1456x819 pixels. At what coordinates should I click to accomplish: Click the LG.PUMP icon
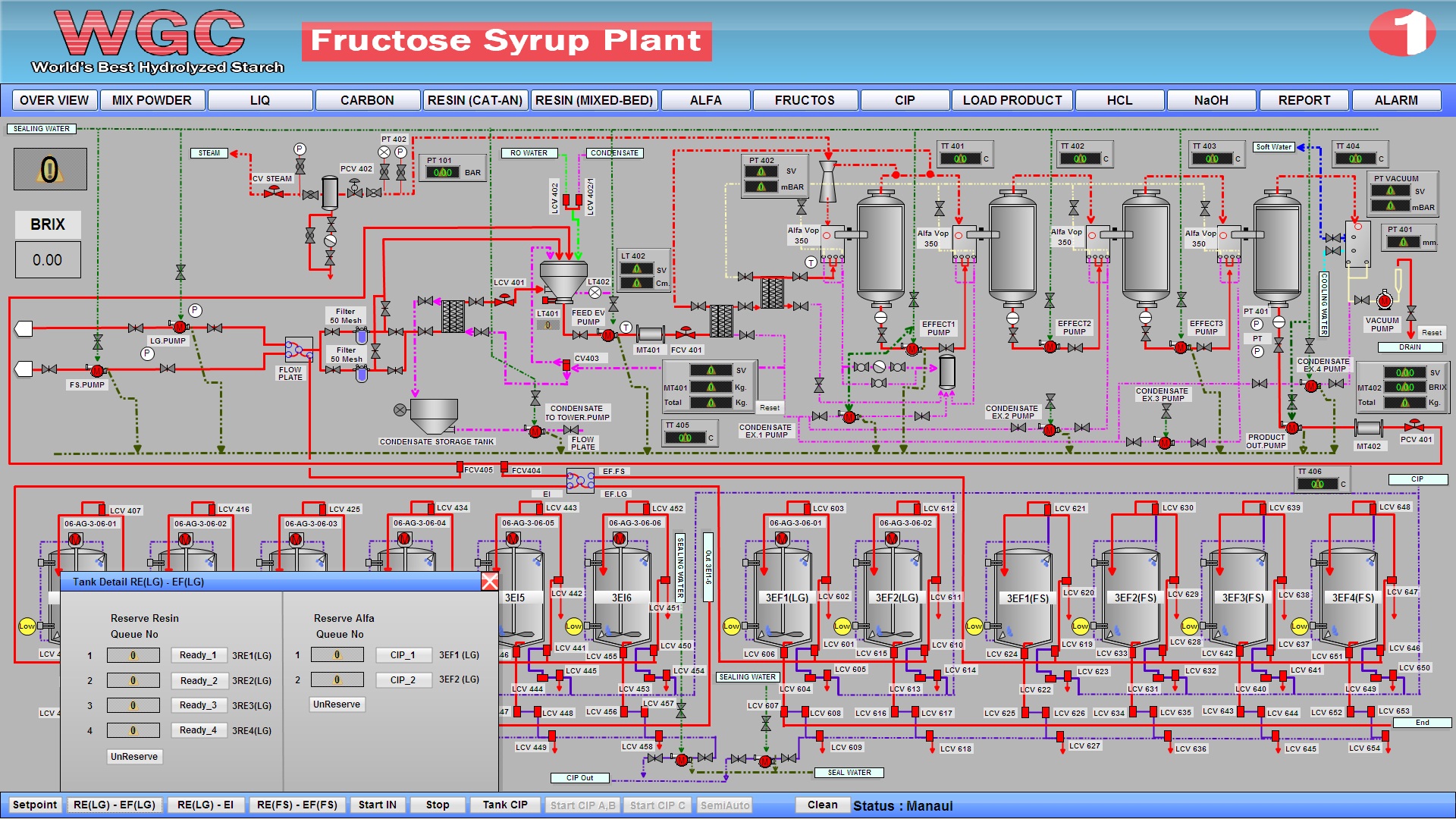pyautogui.click(x=179, y=327)
